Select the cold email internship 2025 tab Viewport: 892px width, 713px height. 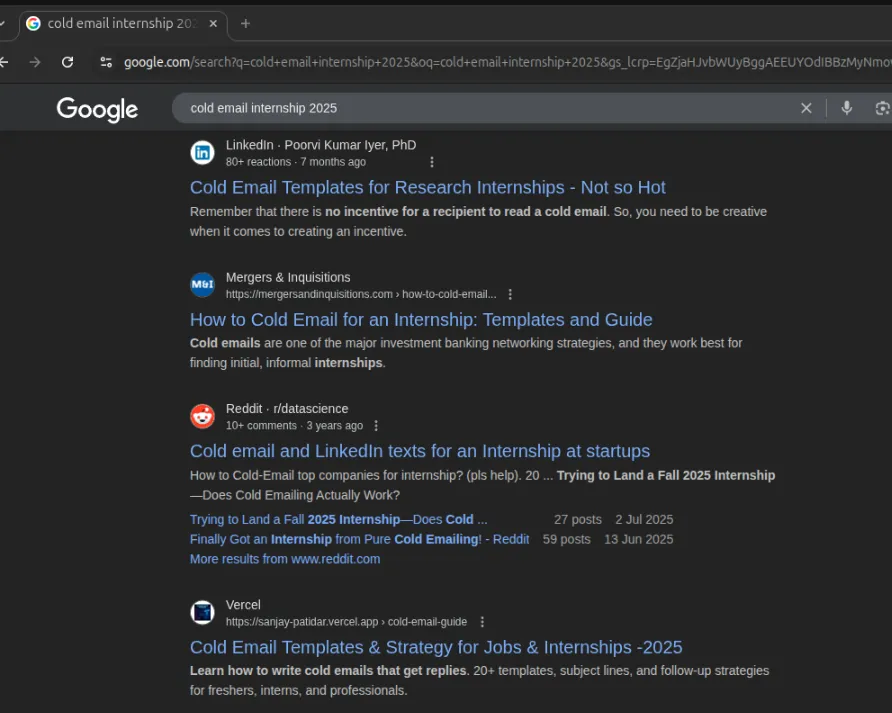pos(123,24)
